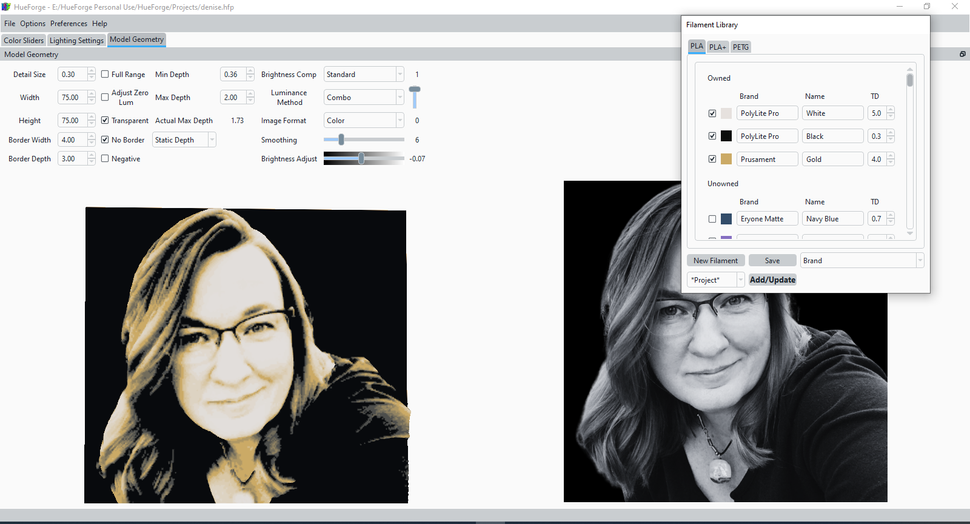The width and height of the screenshot is (970, 524).
Task: Click the White filament color swatch
Action: [726, 113]
